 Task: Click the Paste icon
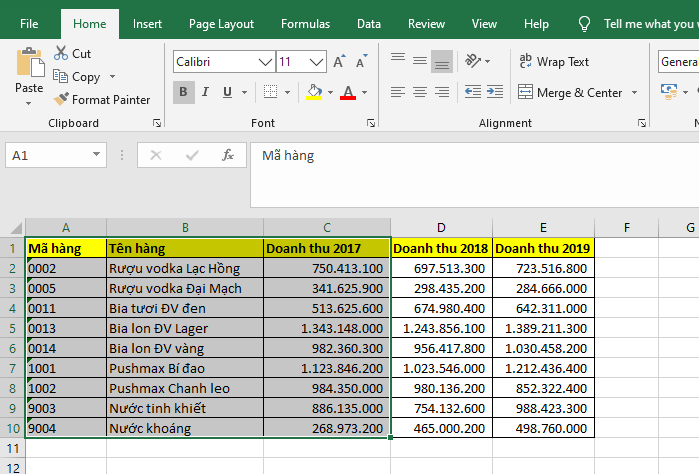[29, 64]
